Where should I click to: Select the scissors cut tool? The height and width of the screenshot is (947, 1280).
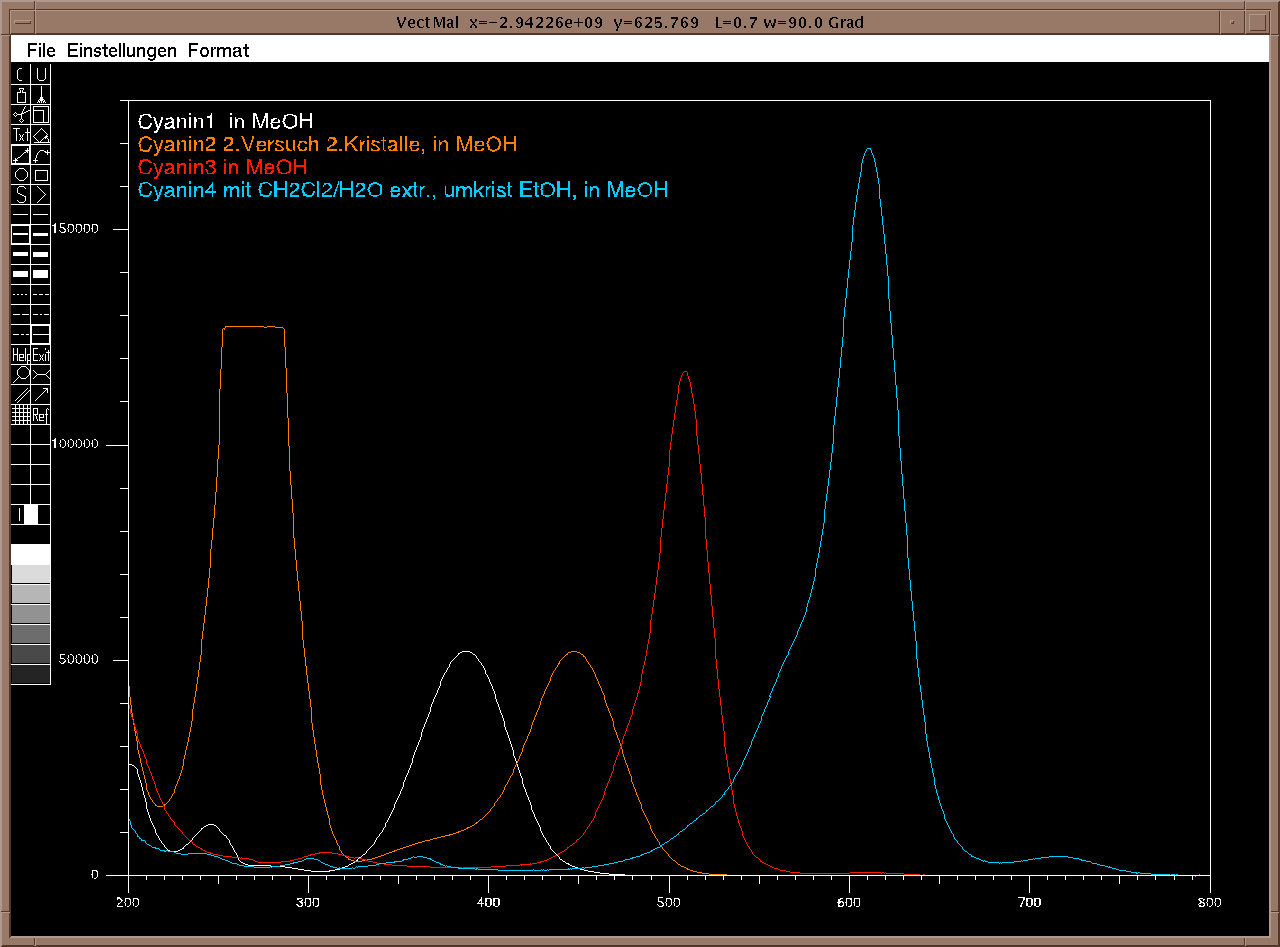(x=20, y=115)
